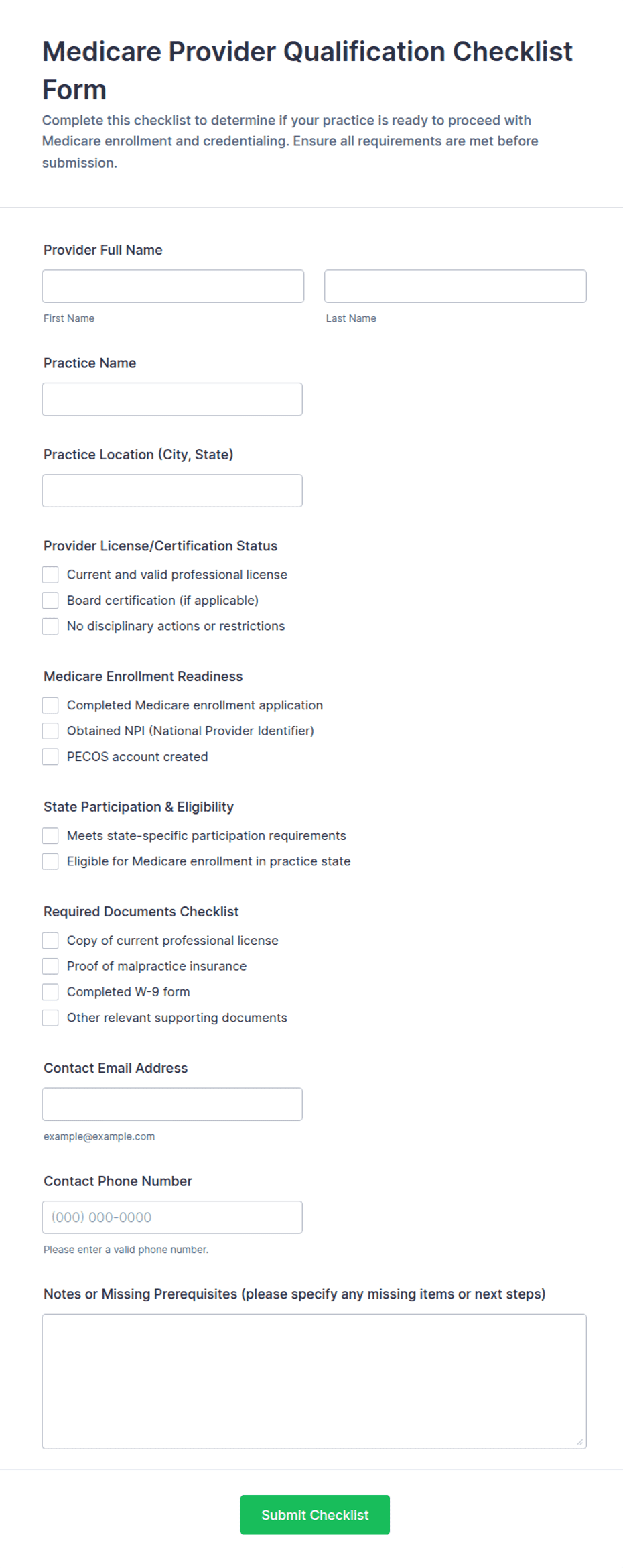
Task: Click the Notes or Missing Prerequisites textarea
Action: pos(314,1382)
